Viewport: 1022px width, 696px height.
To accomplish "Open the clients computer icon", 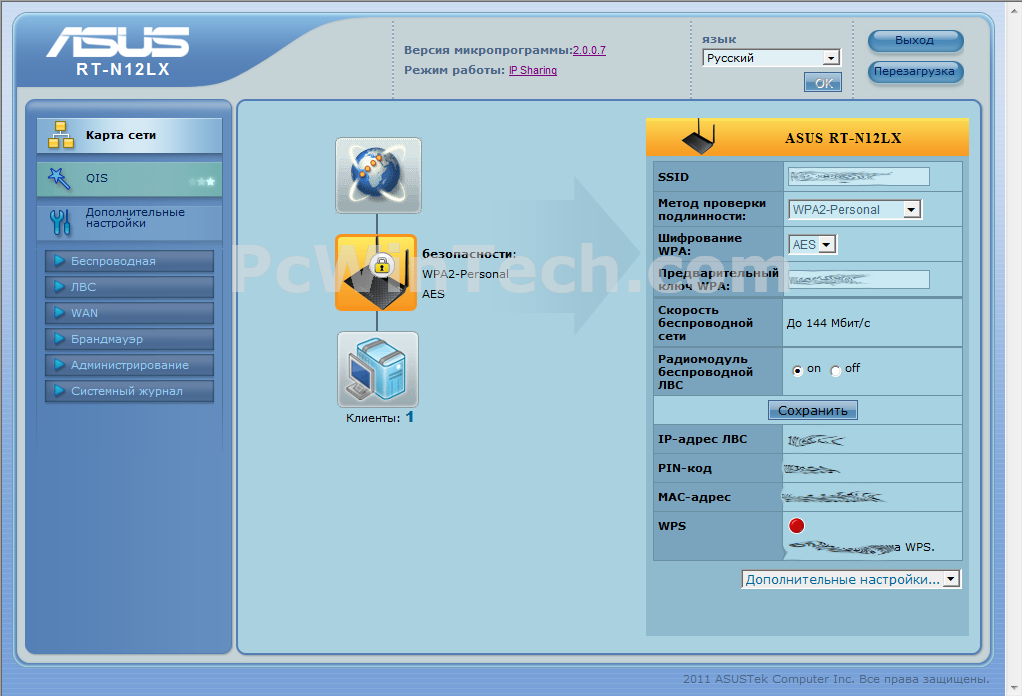I will (x=378, y=369).
